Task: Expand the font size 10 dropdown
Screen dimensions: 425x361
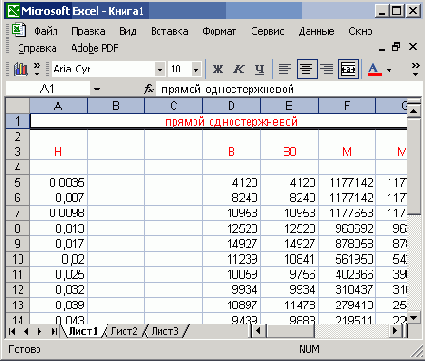Action: (x=196, y=70)
